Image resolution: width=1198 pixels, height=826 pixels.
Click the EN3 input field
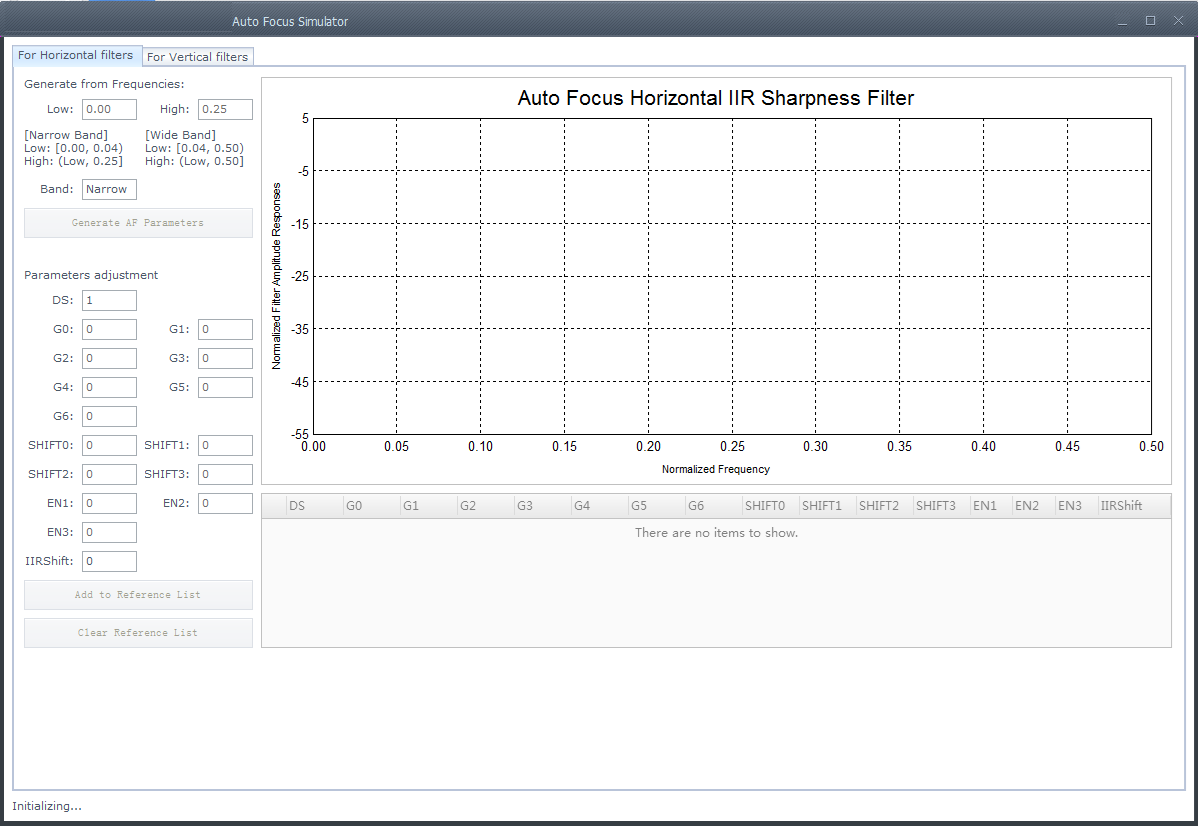(109, 533)
